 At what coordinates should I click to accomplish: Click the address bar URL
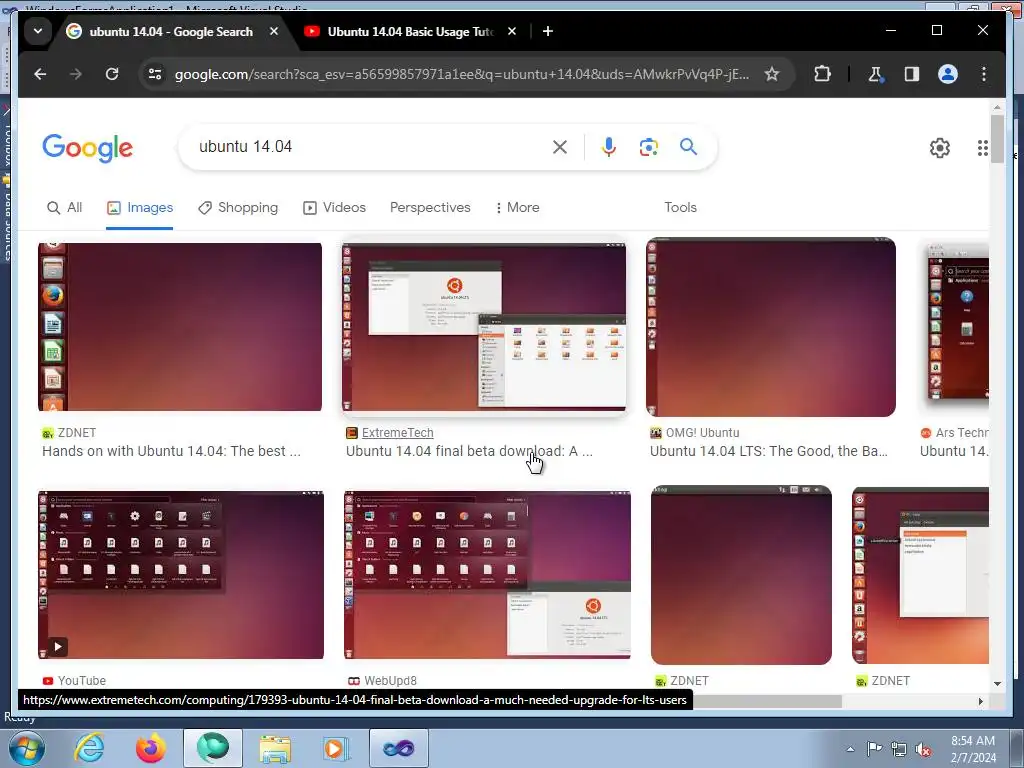[x=462, y=74]
